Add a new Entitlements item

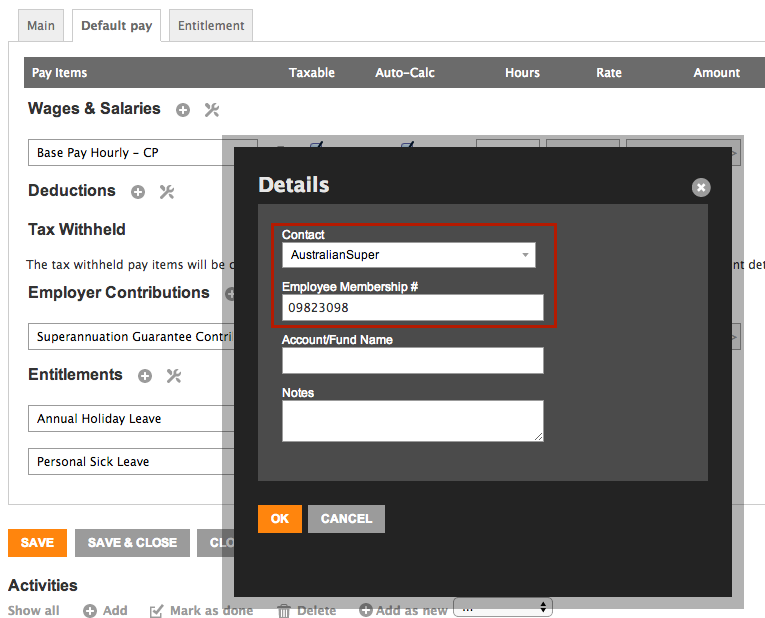(x=145, y=376)
